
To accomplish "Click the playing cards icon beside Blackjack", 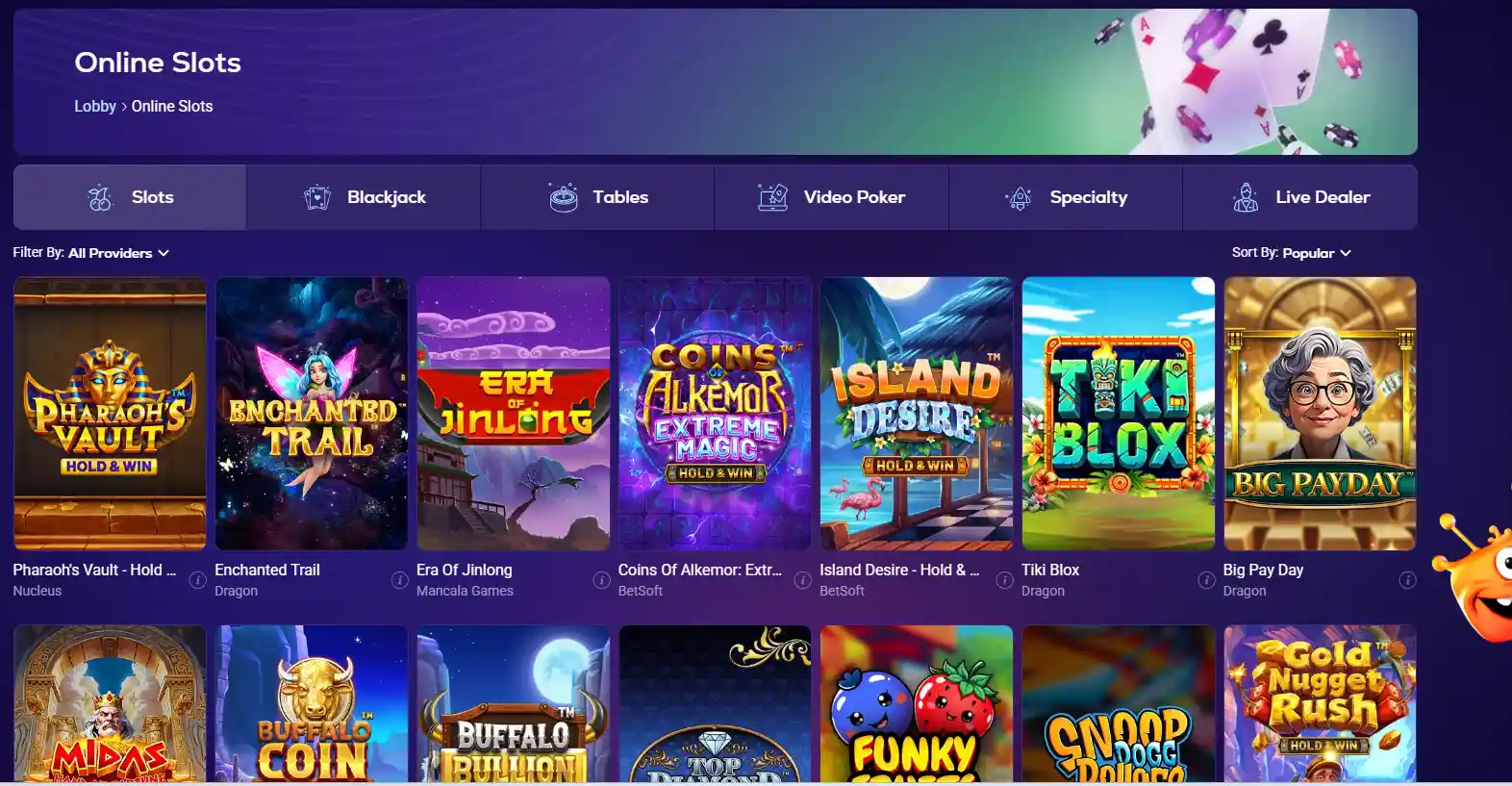I will click(316, 197).
